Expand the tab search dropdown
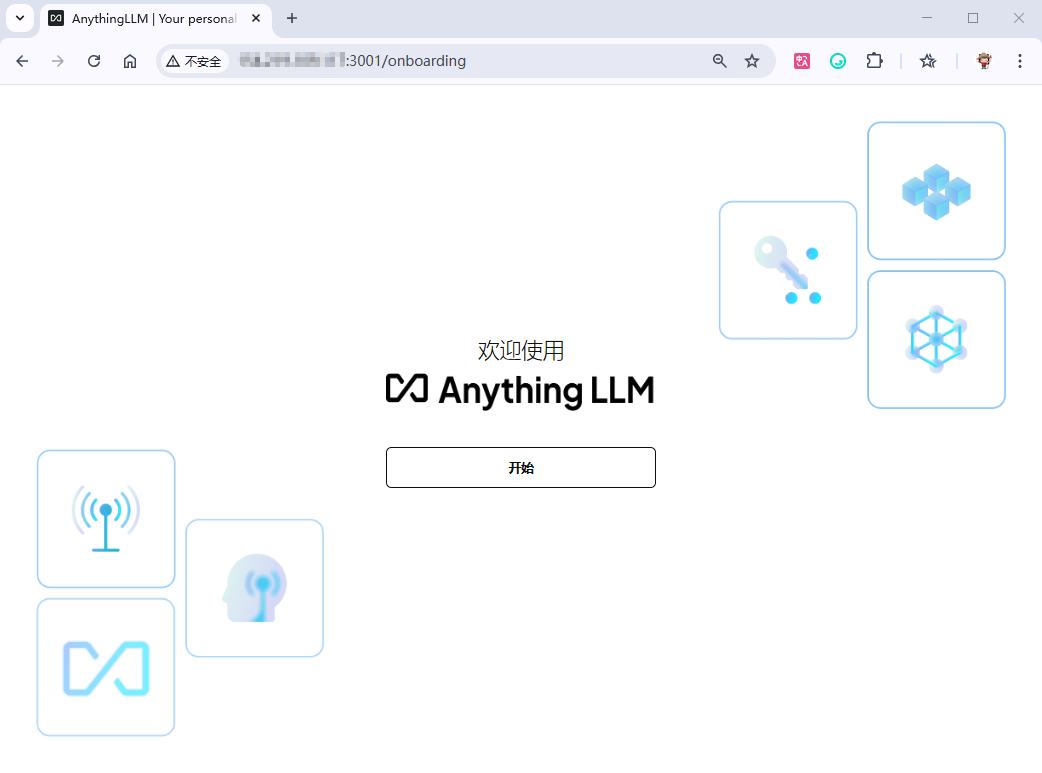Image resolution: width=1042 pixels, height=773 pixels. pyautogui.click(x=20, y=18)
